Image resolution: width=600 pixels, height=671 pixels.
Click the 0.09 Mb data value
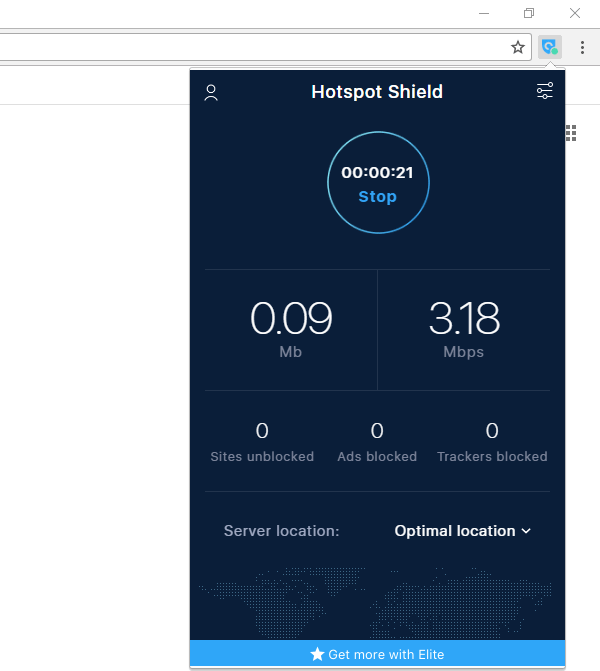pyautogui.click(x=291, y=318)
